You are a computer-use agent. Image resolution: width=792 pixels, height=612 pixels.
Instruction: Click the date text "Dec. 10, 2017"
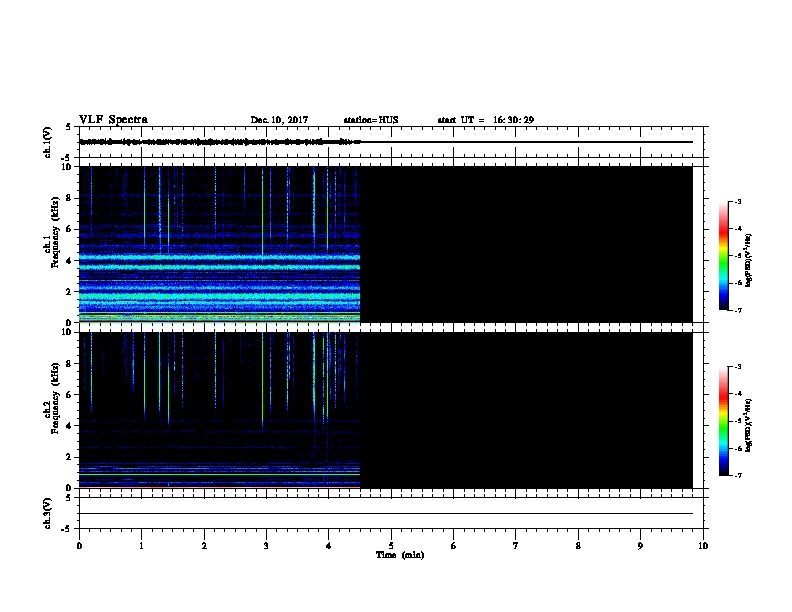[279, 120]
